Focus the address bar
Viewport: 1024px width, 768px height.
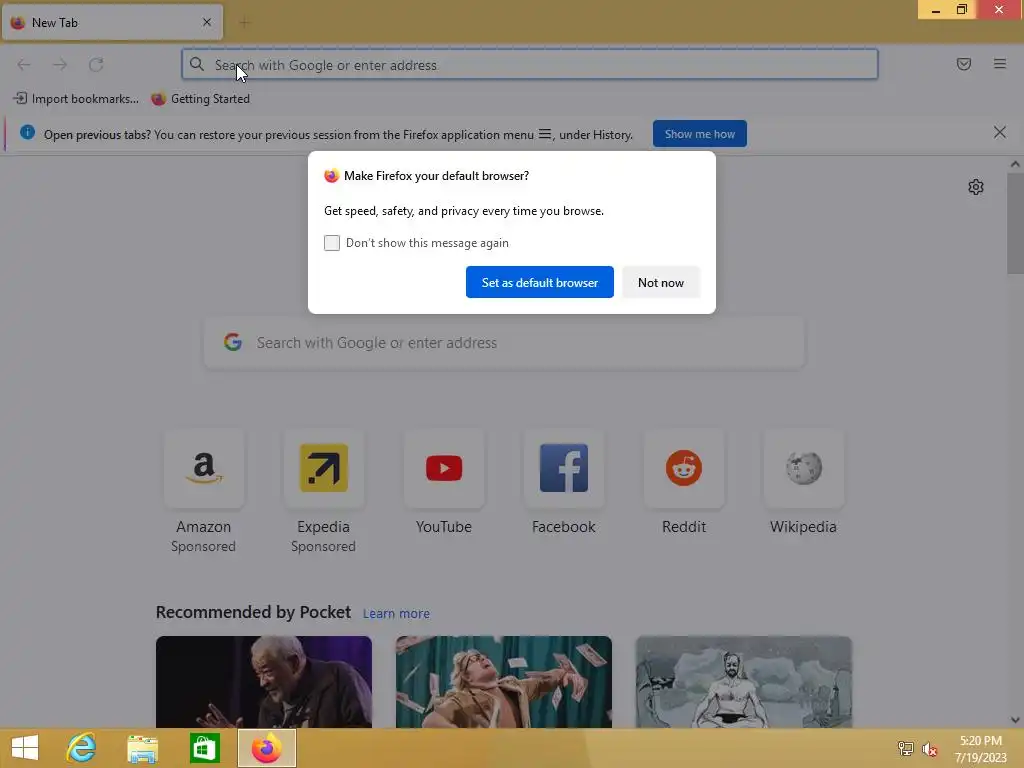530,64
